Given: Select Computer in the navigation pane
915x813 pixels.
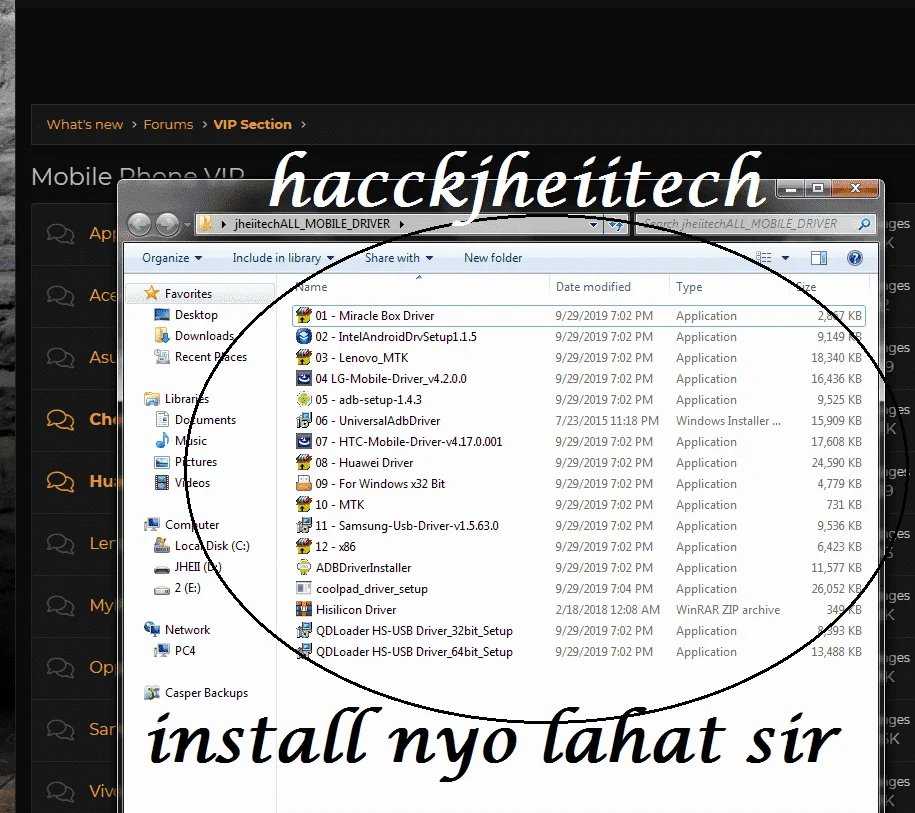Looking at the screenshot, I should coord(192,525).
